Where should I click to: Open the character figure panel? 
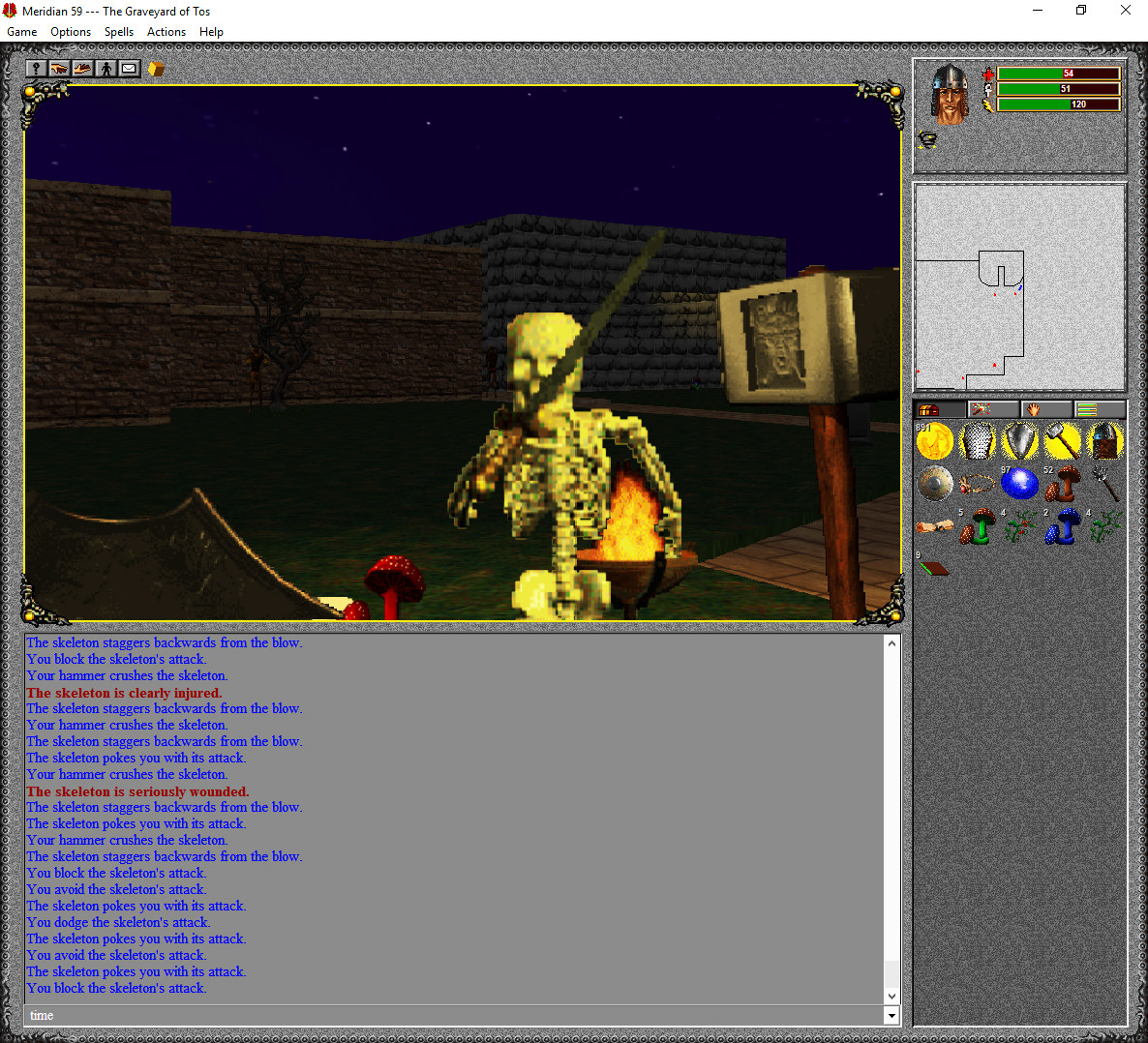pos(106,68)
